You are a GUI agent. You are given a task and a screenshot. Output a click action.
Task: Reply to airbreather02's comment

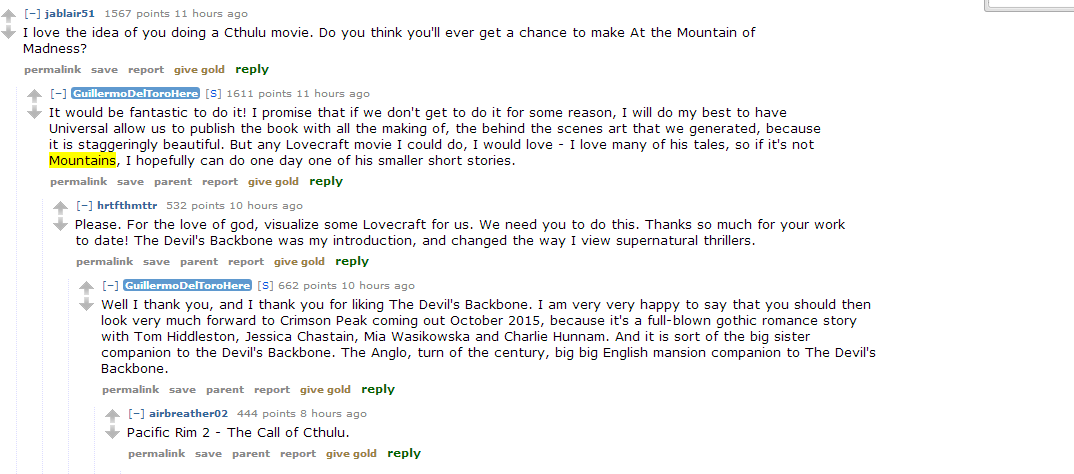pyautogui.click(x=404, y=454)
